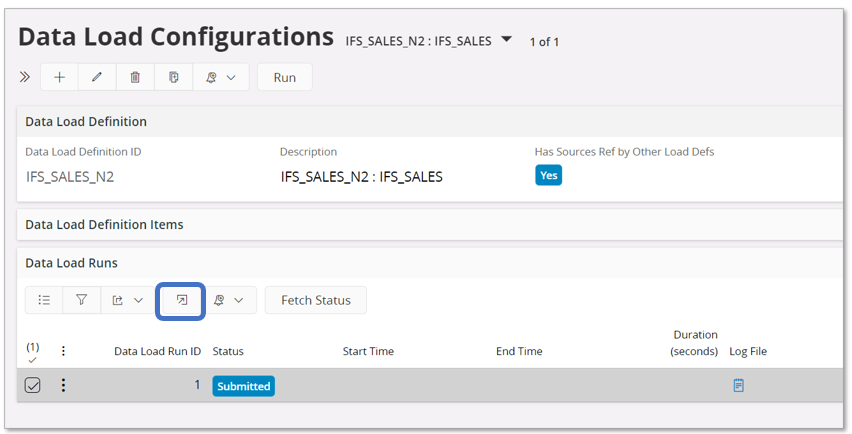Viewport: 852px width, 434px height.
Task: Click the filter funnel icon
Action: [x=82, y=300]
